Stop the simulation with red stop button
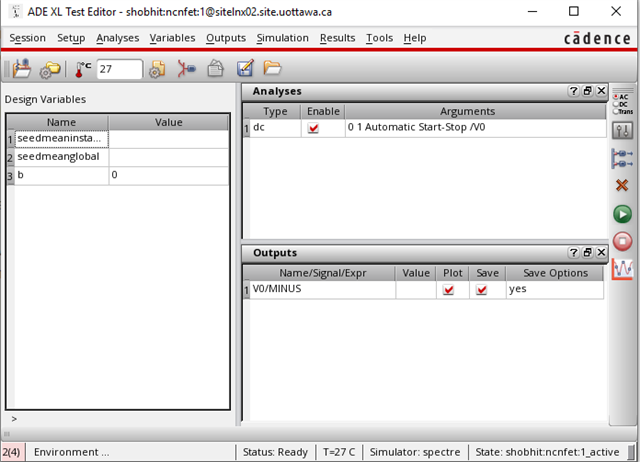This screenshot has width=640, height=462. [622, 241]
